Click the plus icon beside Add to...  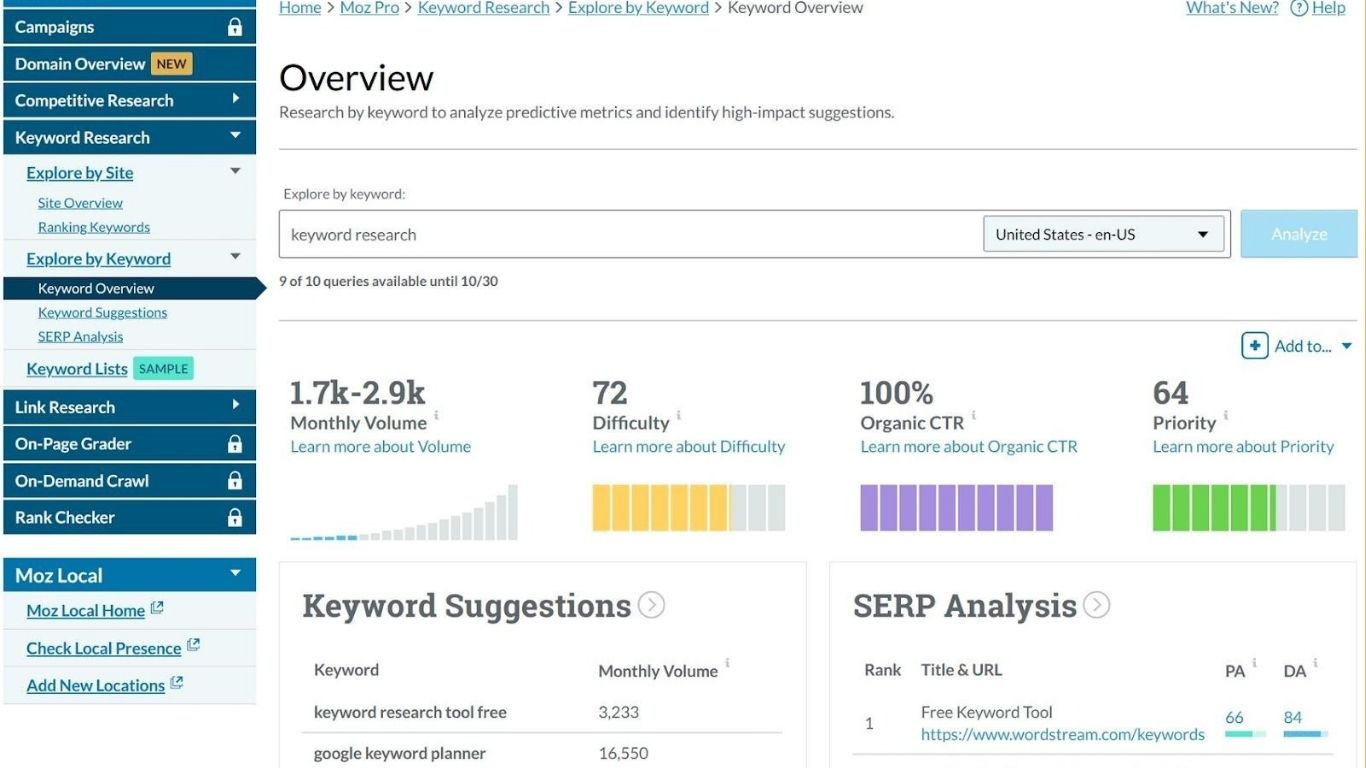1254,346
